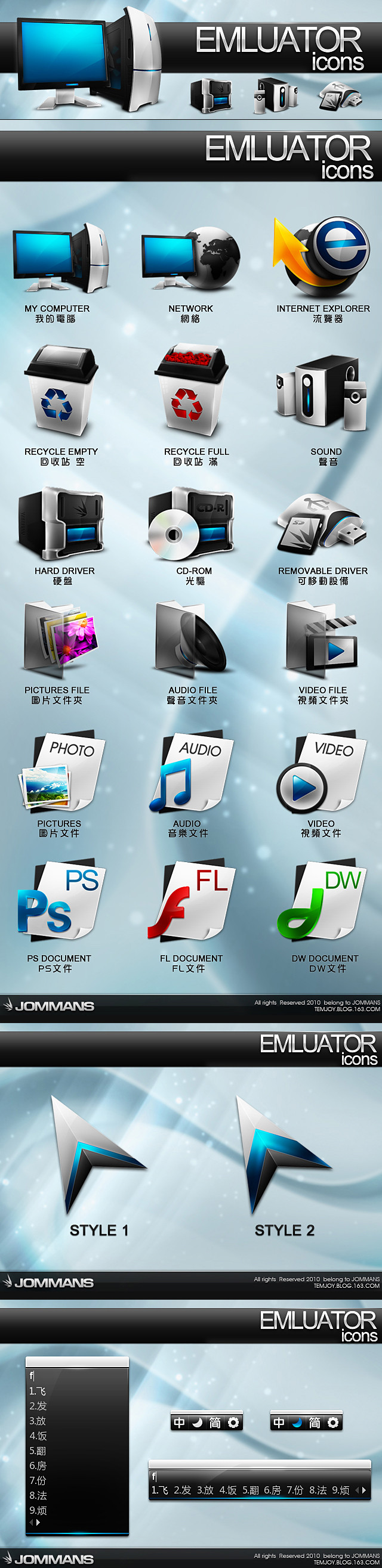Select candidate 2.发 in the vertical list

tap(38, 1406)
